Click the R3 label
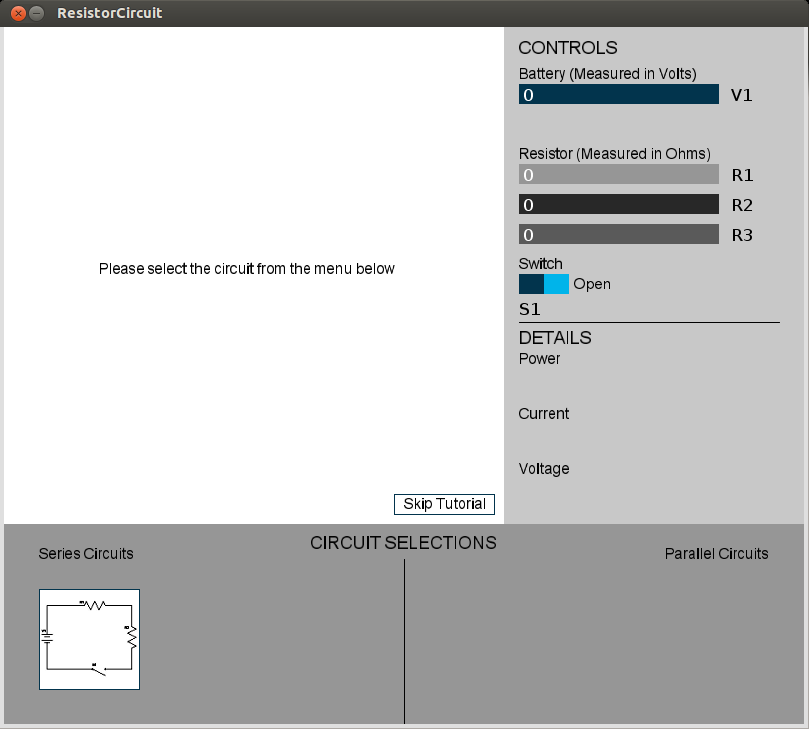This screenshot has width=809, height=729. click(x=742, y=235)
